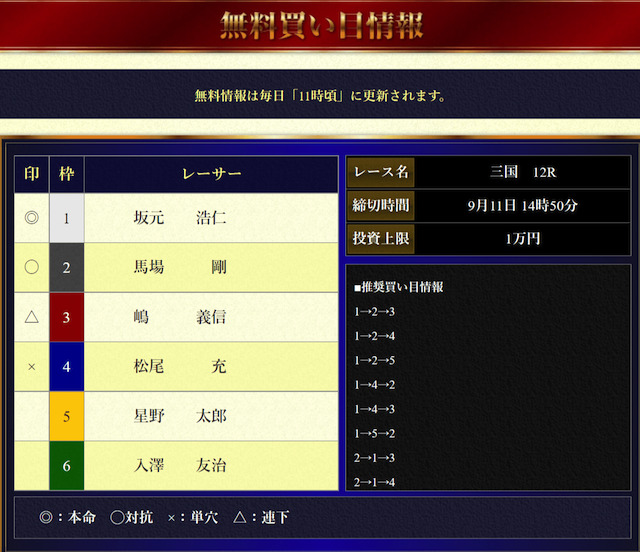Select the green frame number 6 box

[66, 466]
